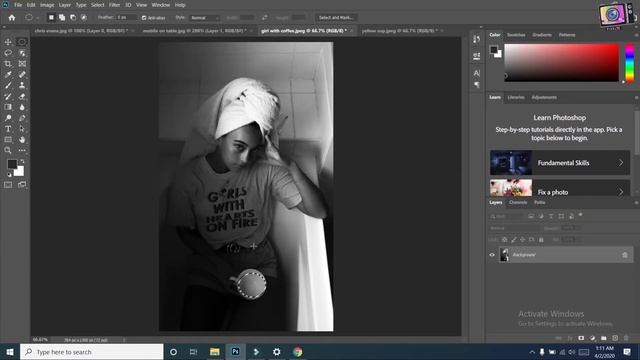This screenshot has width=640, height=360.
Task: Toggle Quick Mask mode
Action: click(x=8, y=185)
